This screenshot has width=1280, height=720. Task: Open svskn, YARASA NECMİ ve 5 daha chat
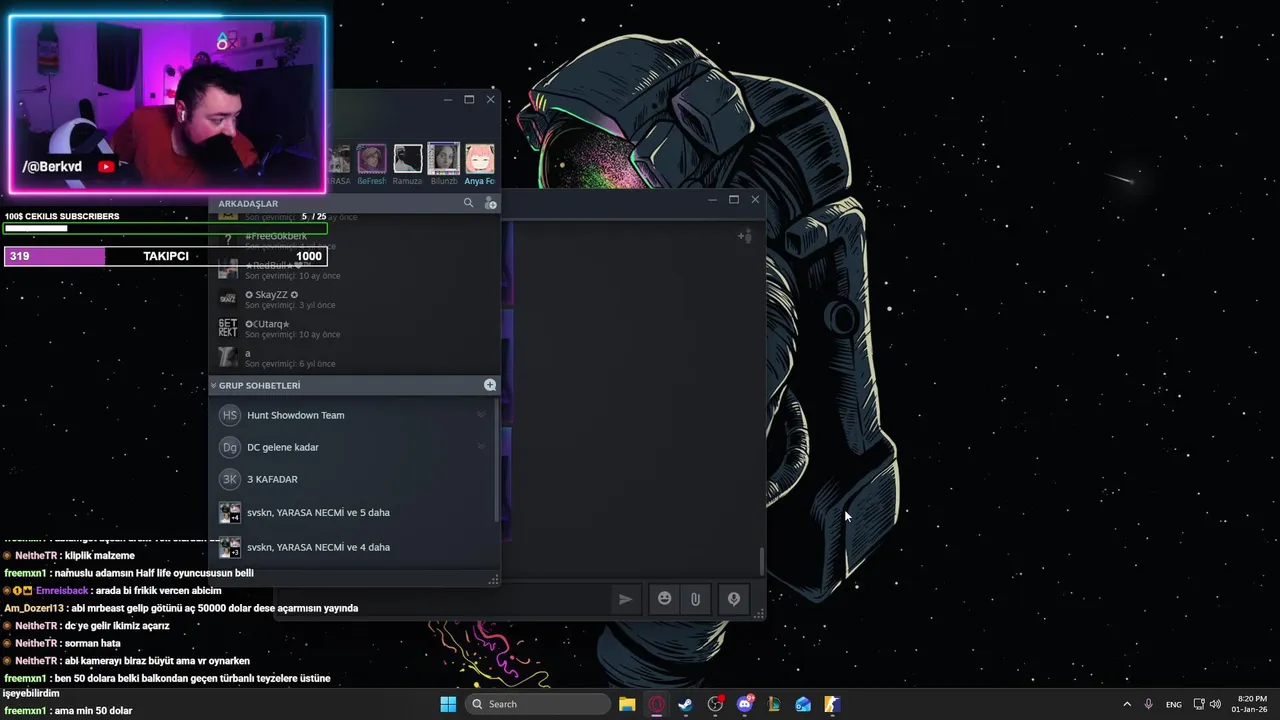352,513
